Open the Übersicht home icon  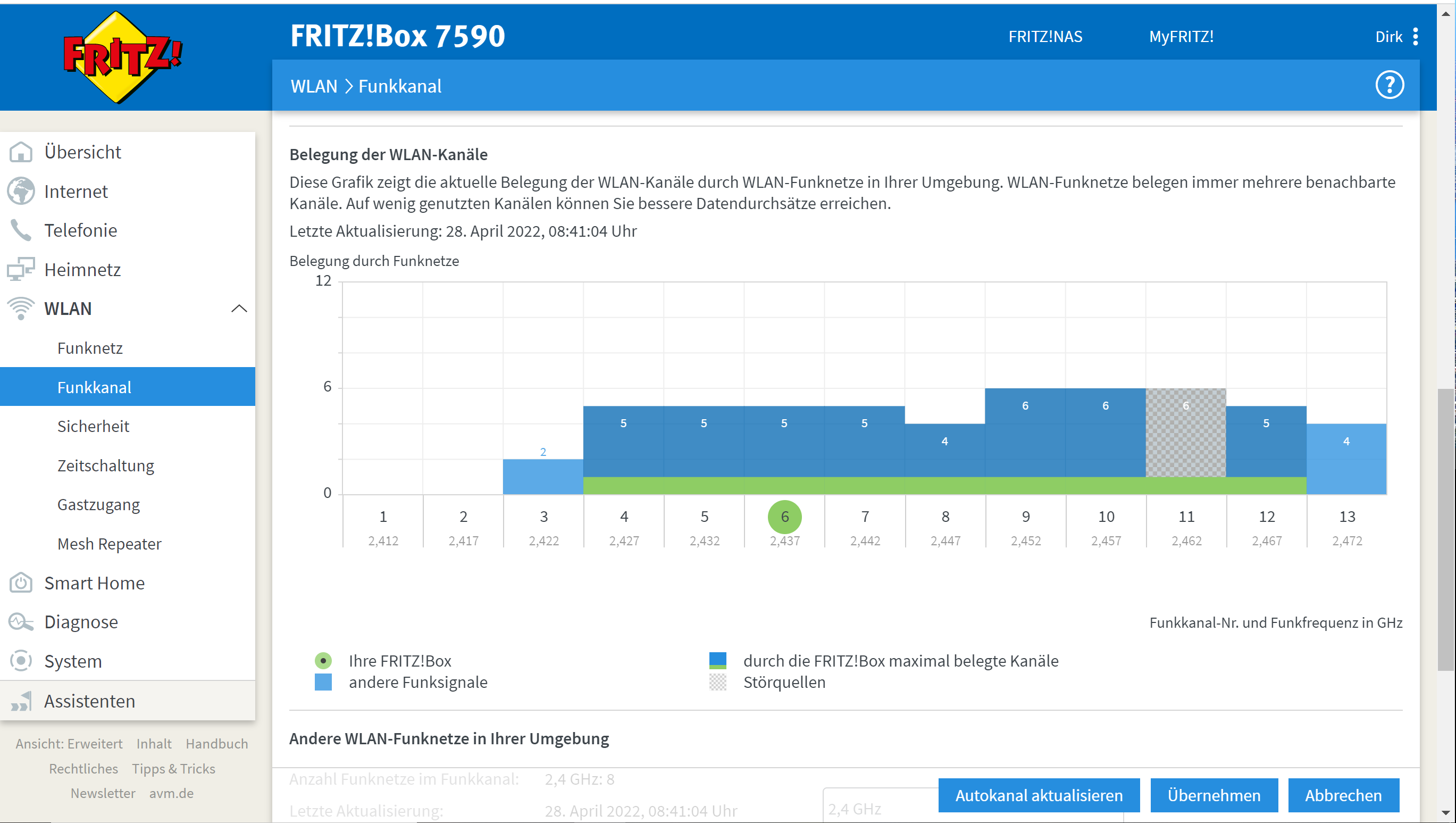tap(21, 152)
